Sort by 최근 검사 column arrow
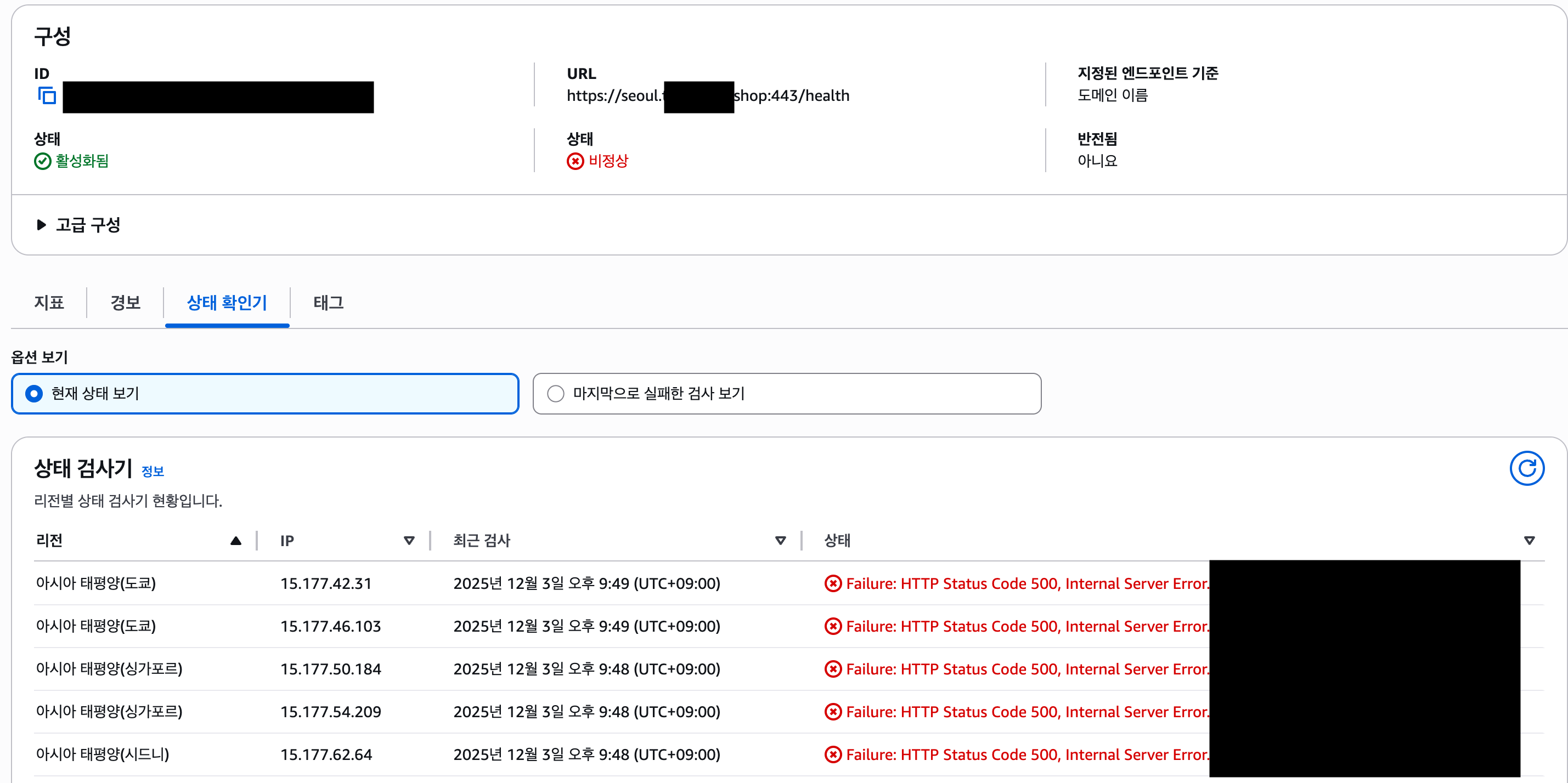The image size is (1568, 783). (x=780, y=540)
